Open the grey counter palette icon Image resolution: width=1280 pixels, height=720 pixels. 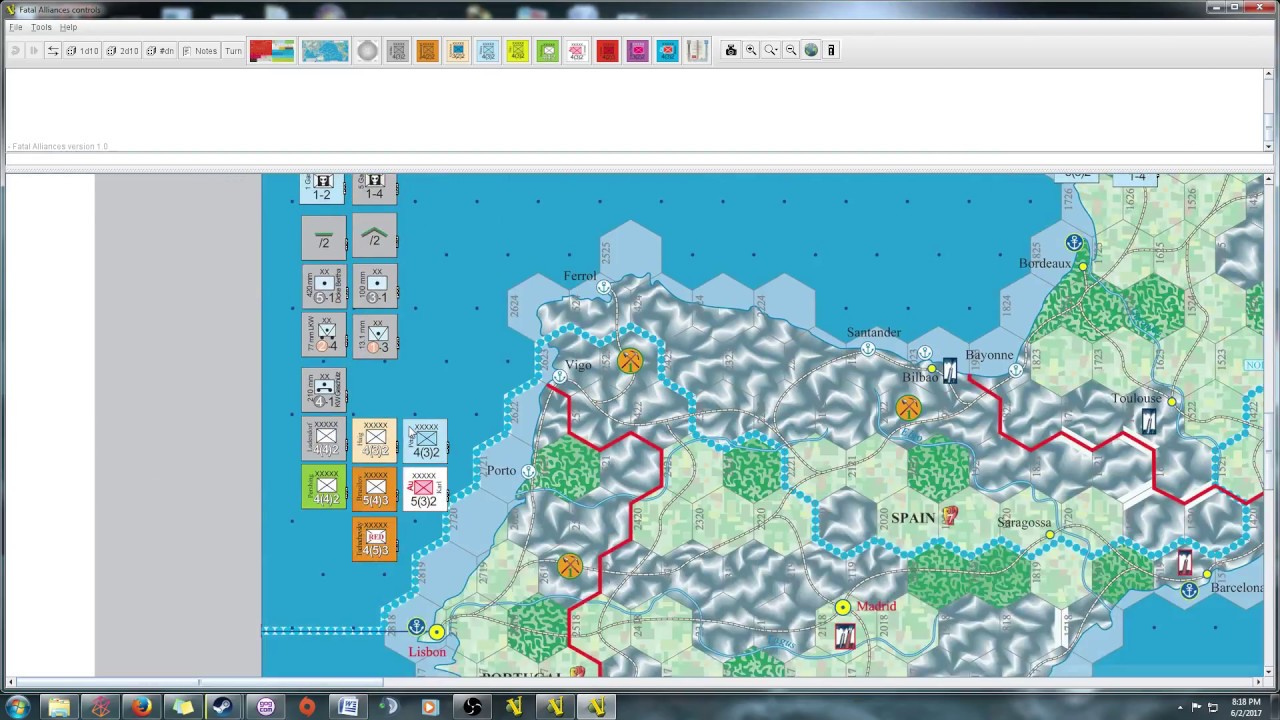pos(397,50)
